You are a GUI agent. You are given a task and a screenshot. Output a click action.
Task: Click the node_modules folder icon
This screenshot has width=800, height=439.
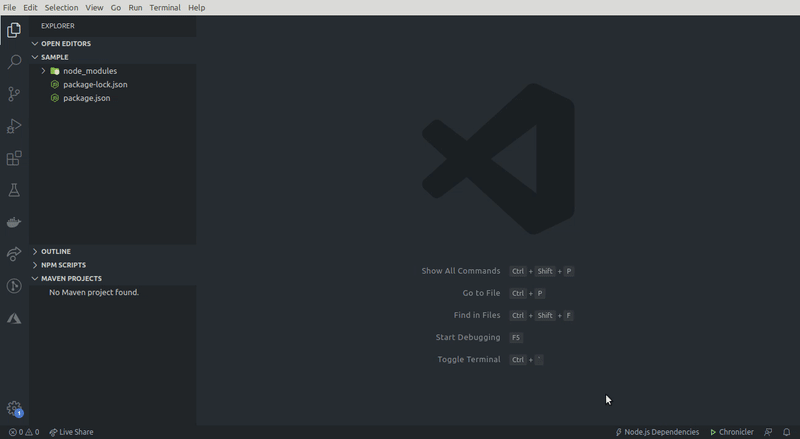(55, 71)
